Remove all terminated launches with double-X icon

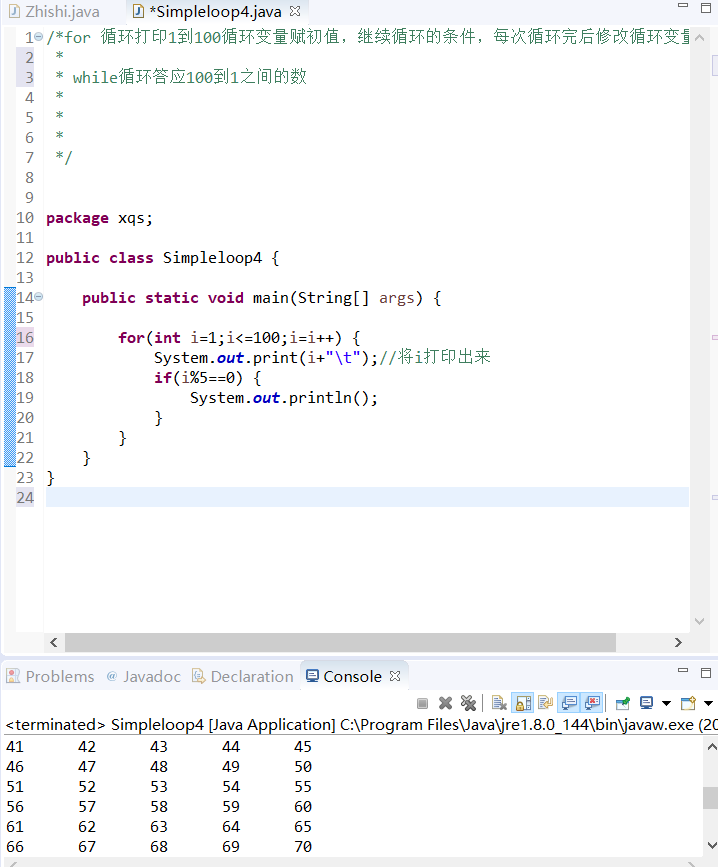(x=468, y=703)
